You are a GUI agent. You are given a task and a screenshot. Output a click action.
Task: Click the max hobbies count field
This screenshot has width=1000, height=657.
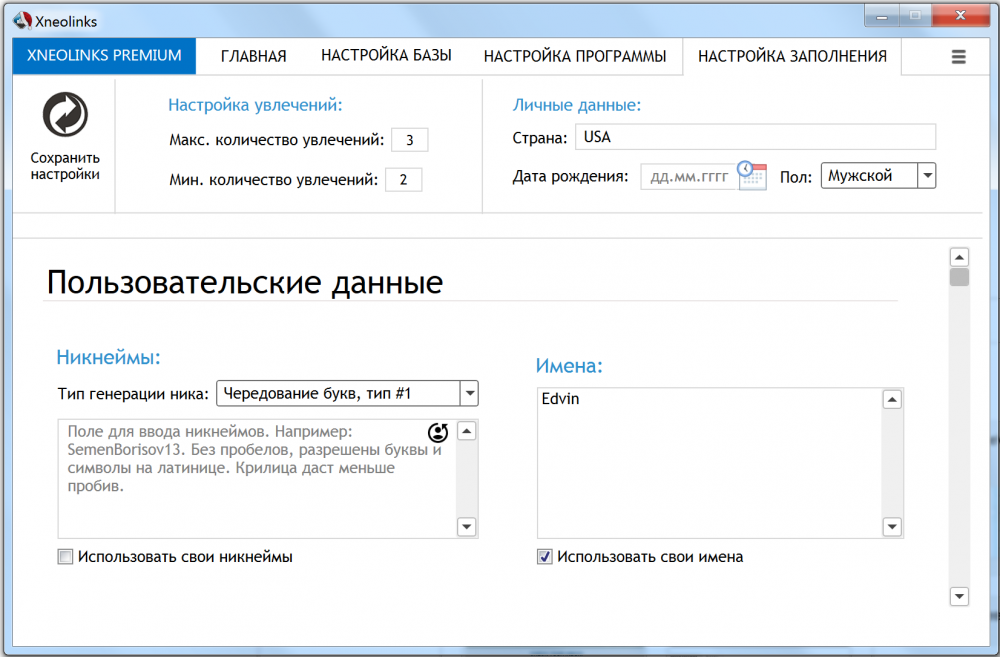tap(409, 140)
